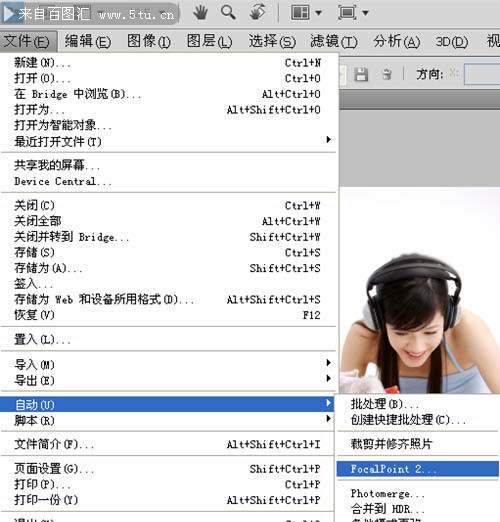Select 打印一份(Y) menu item

(168, 500)
